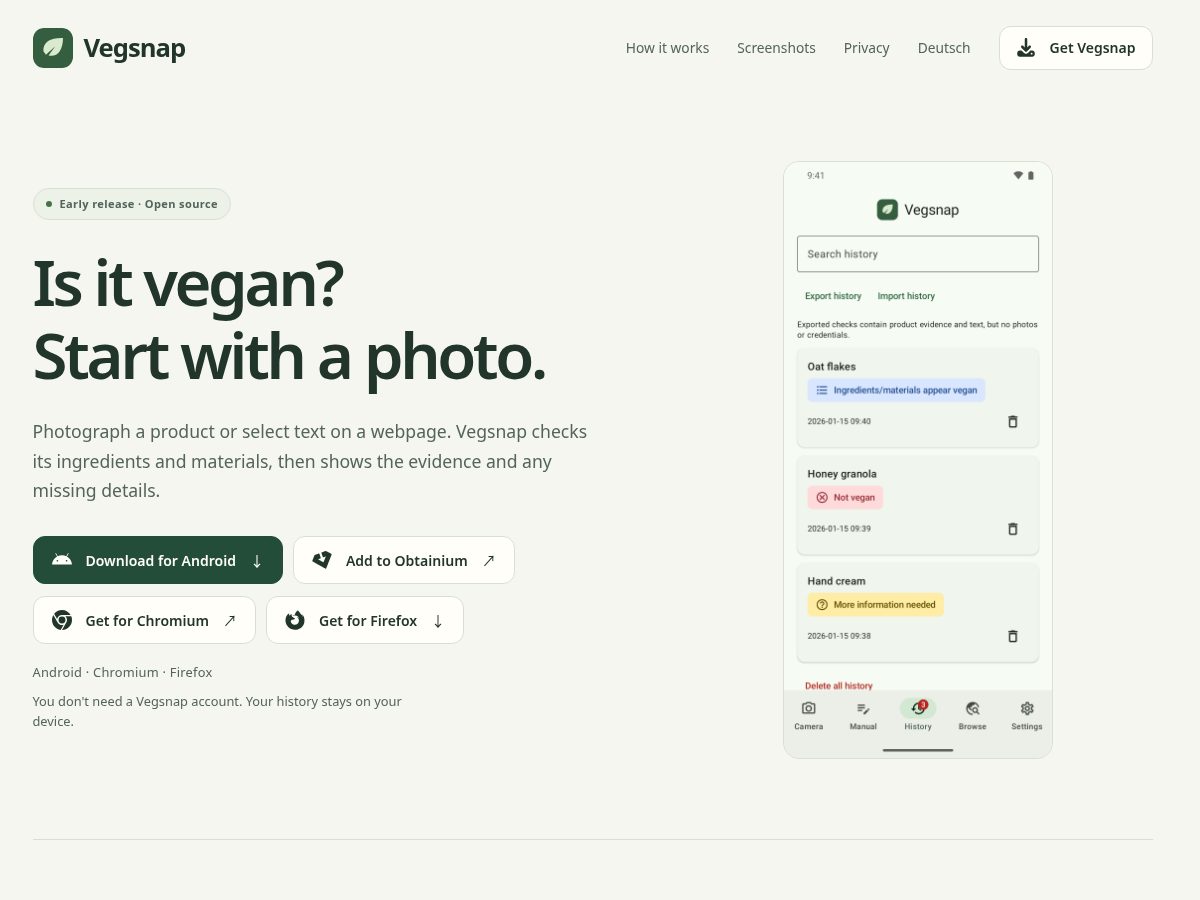Screen dimensions: 1200x900
Task: Click the Download for Android button
Action: pos(158,560)
